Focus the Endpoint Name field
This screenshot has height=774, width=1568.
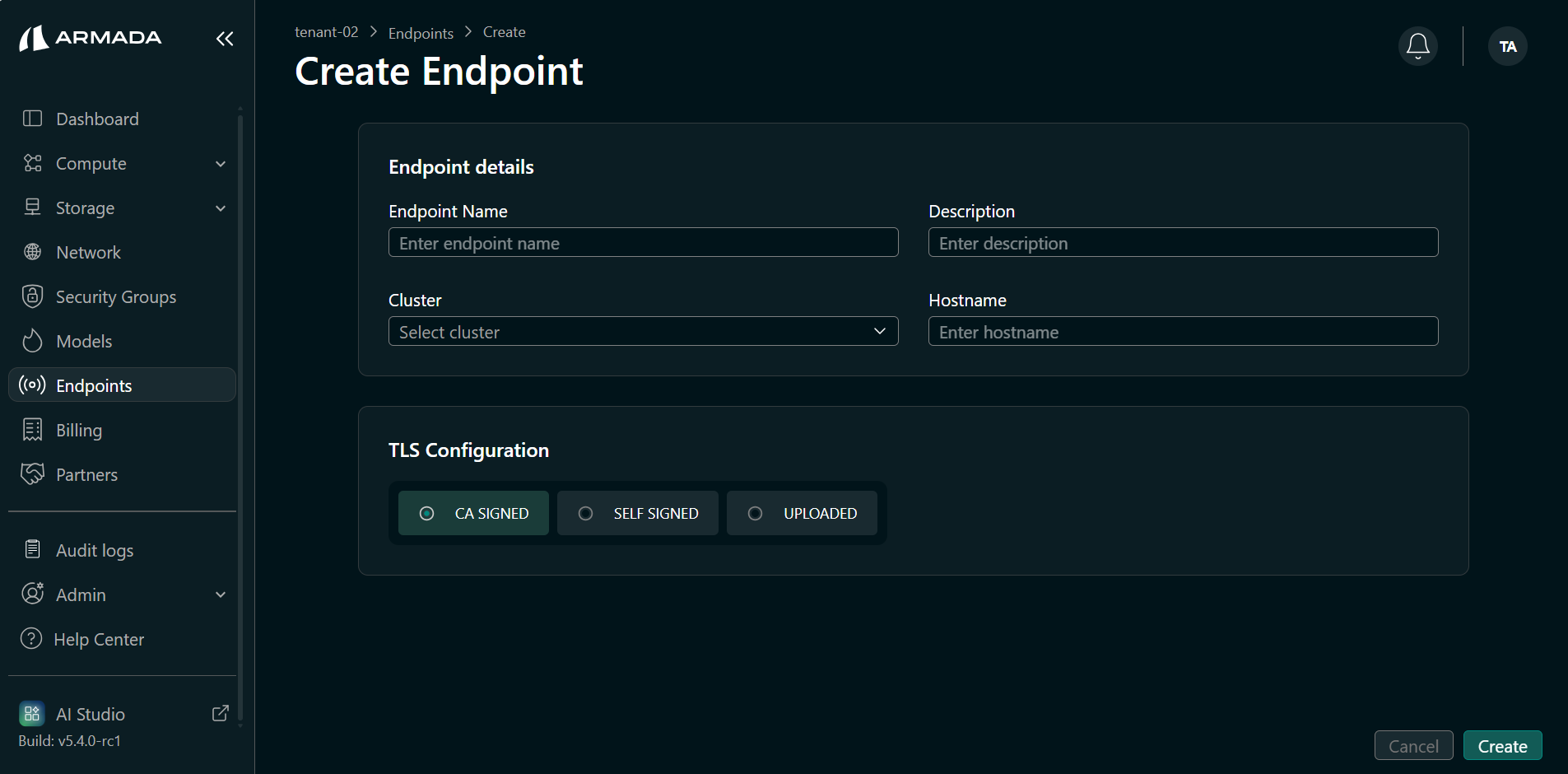point(643,242)
